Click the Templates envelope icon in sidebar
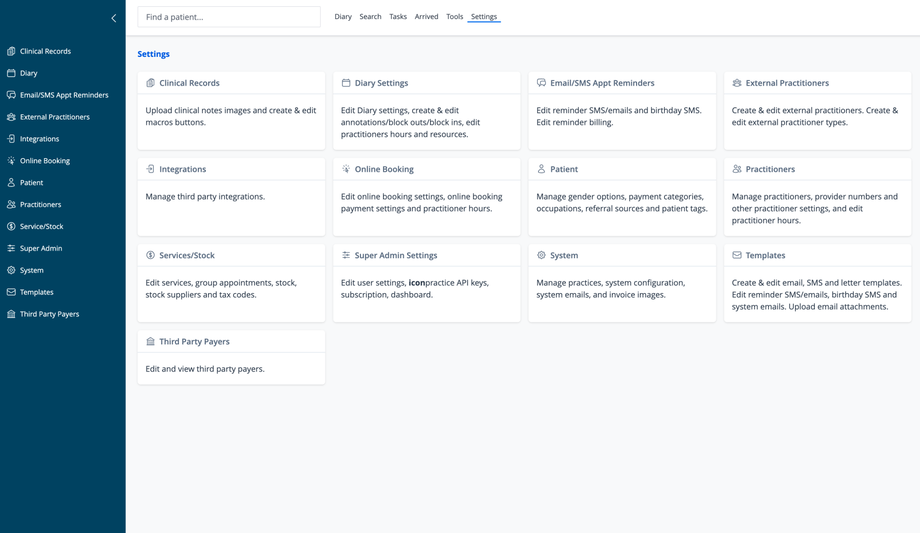This screenshot has width=920, height=533. [11, 292]
